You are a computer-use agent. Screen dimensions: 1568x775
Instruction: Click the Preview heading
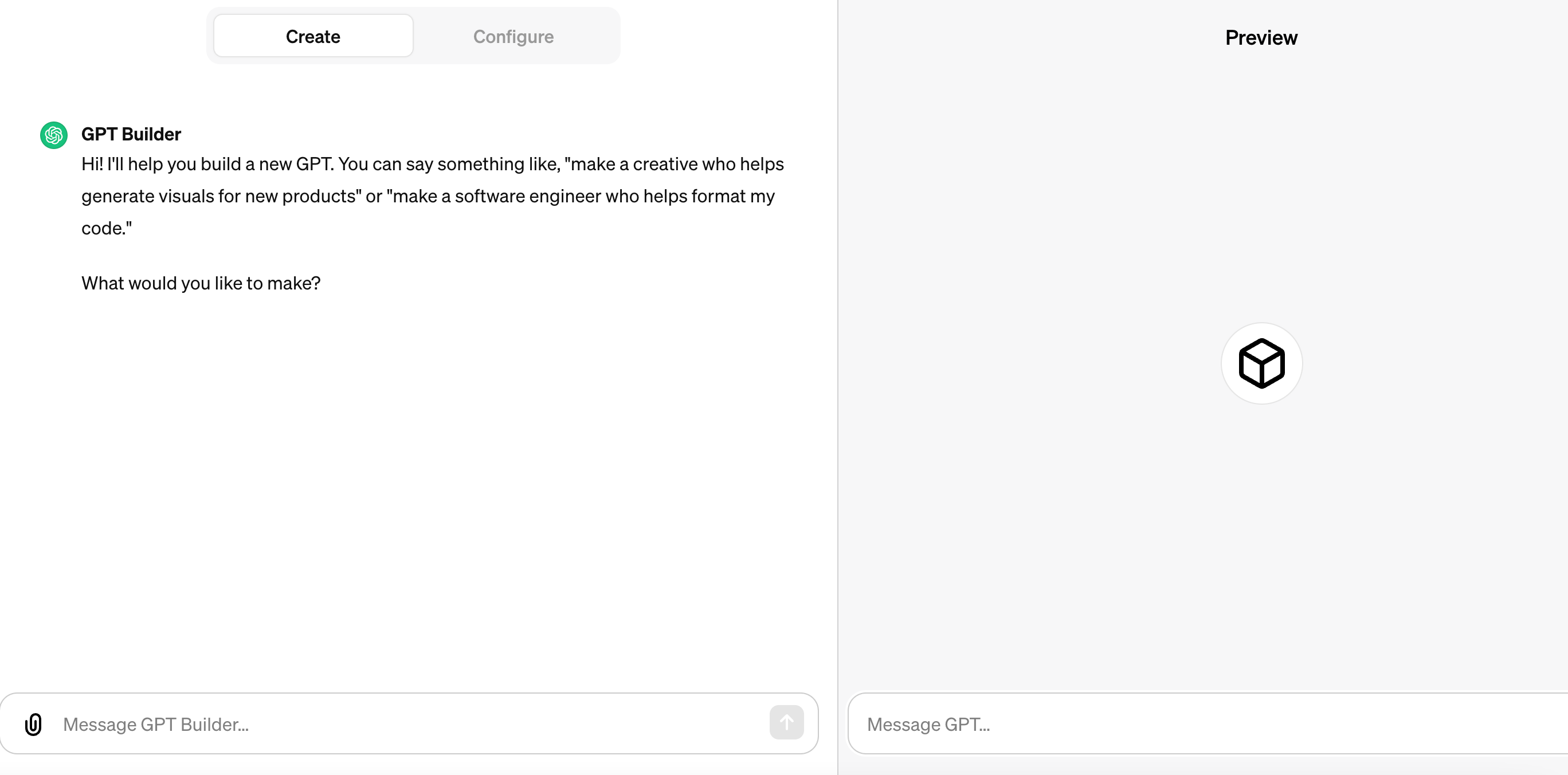point(1261,38)
